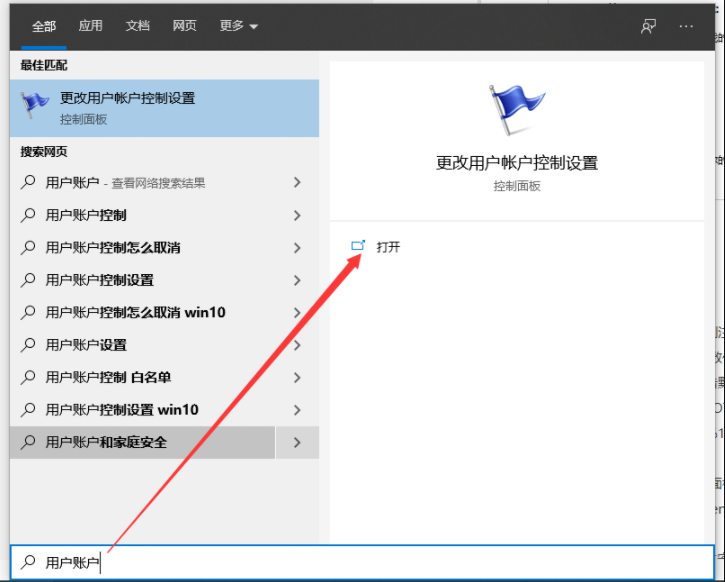Expand the 更多 dropdown menu
The width and height of the screenshot is (725, 582).
click(x=239, y=26)
